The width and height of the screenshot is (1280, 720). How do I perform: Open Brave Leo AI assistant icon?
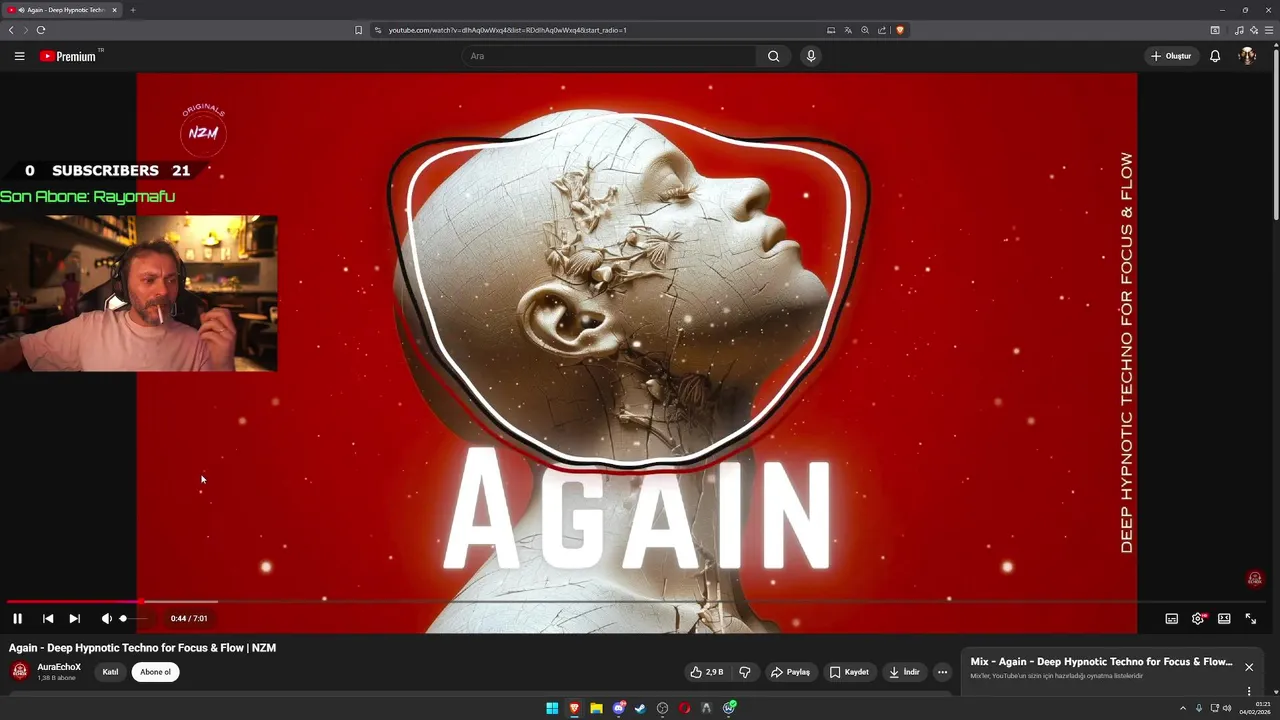pos(1254,30)
